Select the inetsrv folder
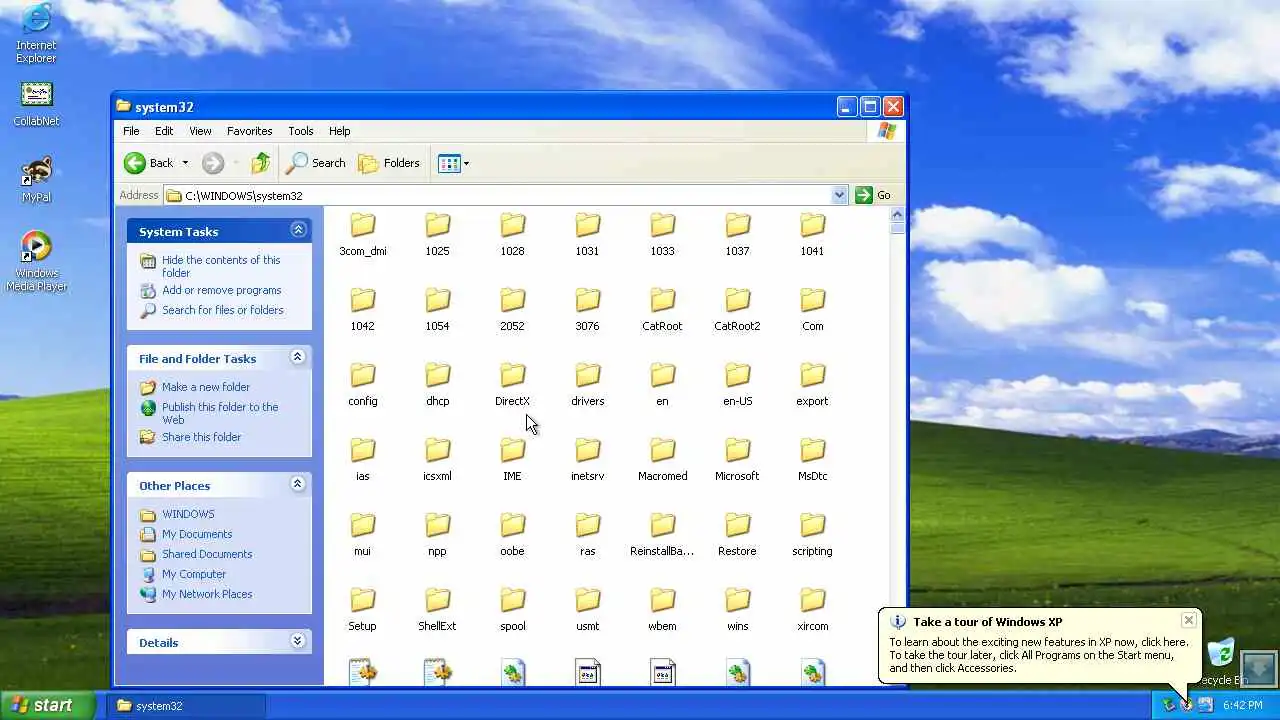The width and height of the screenshot is (1280, 720). pos(587,460)
